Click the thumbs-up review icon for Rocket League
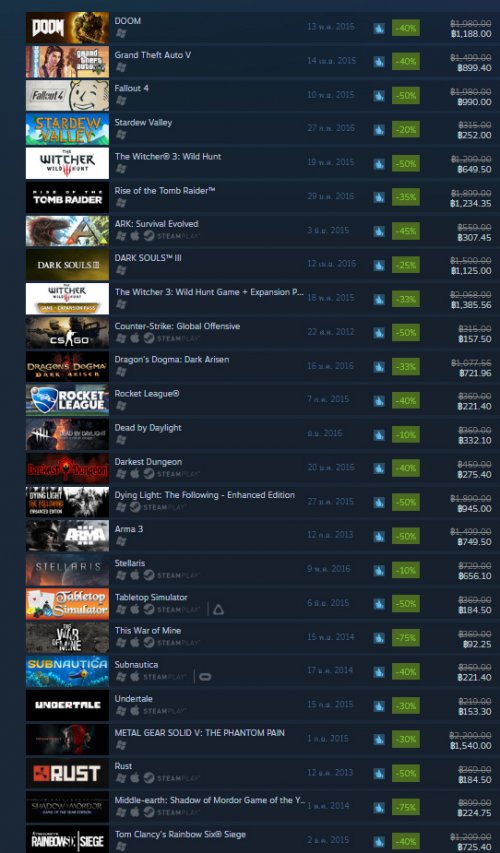500x853 pixels. pos(379,400)
